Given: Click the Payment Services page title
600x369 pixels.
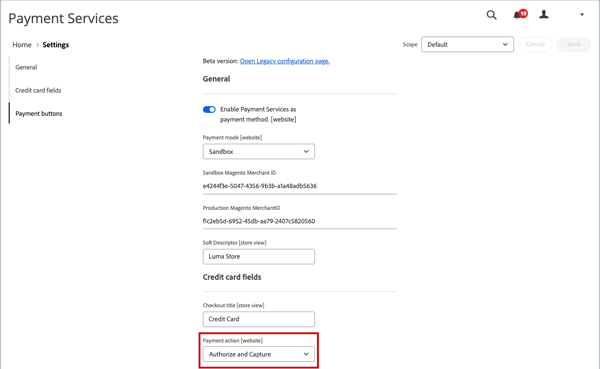Looking at the screenshot, I should pyautogui.click(x=64, y=18).
